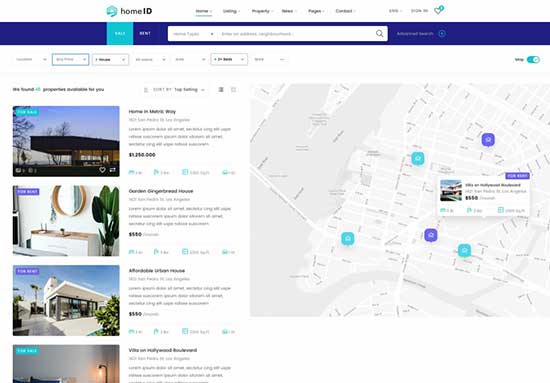Click photo count icon on Metric Way image
Screen dimensions: 550x383
point(18,170)
